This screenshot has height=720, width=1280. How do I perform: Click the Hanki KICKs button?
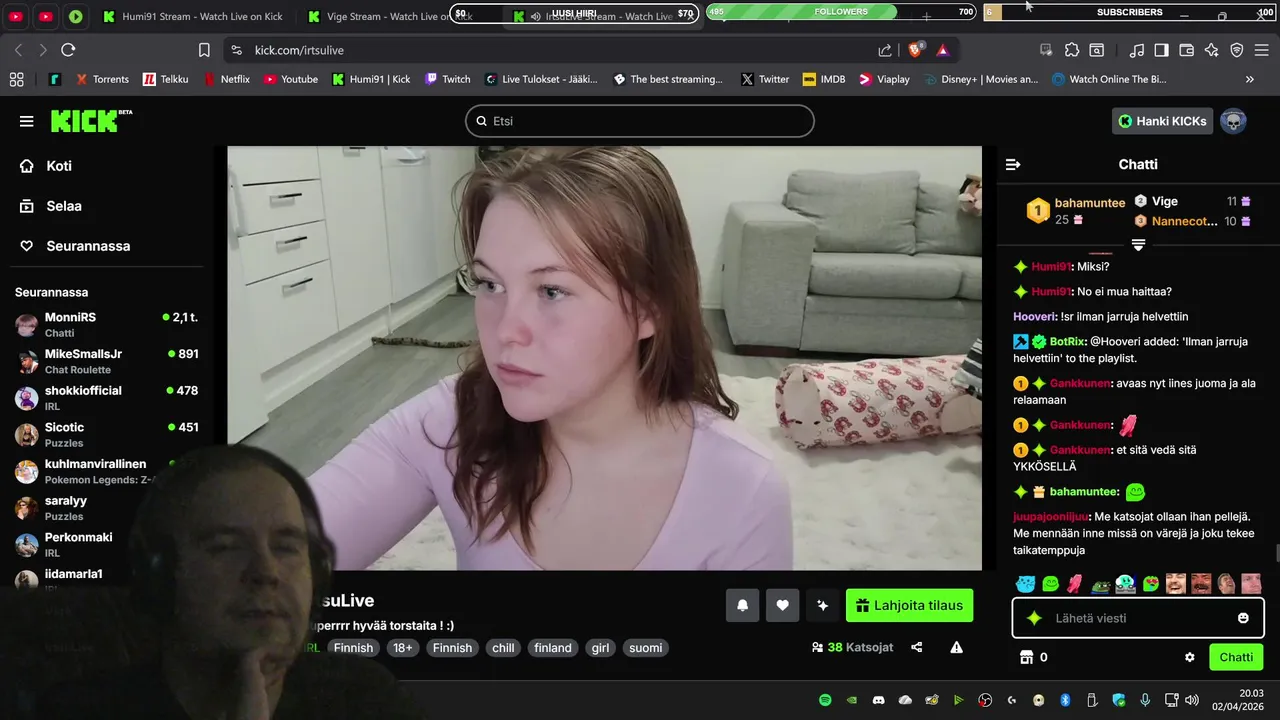coord(1162,121)
